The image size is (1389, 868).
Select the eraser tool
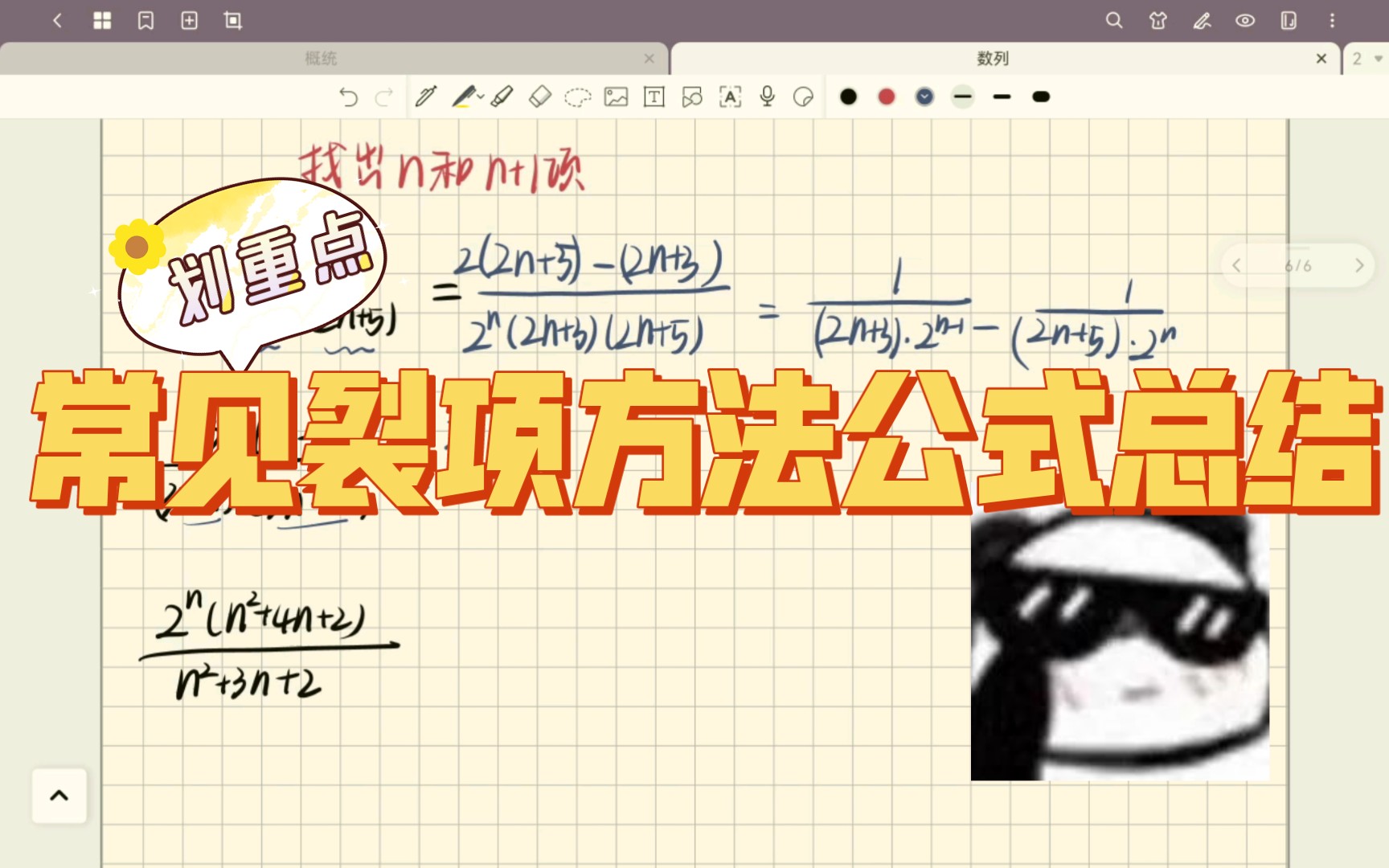pyautogui.click(x=540, y=97)
